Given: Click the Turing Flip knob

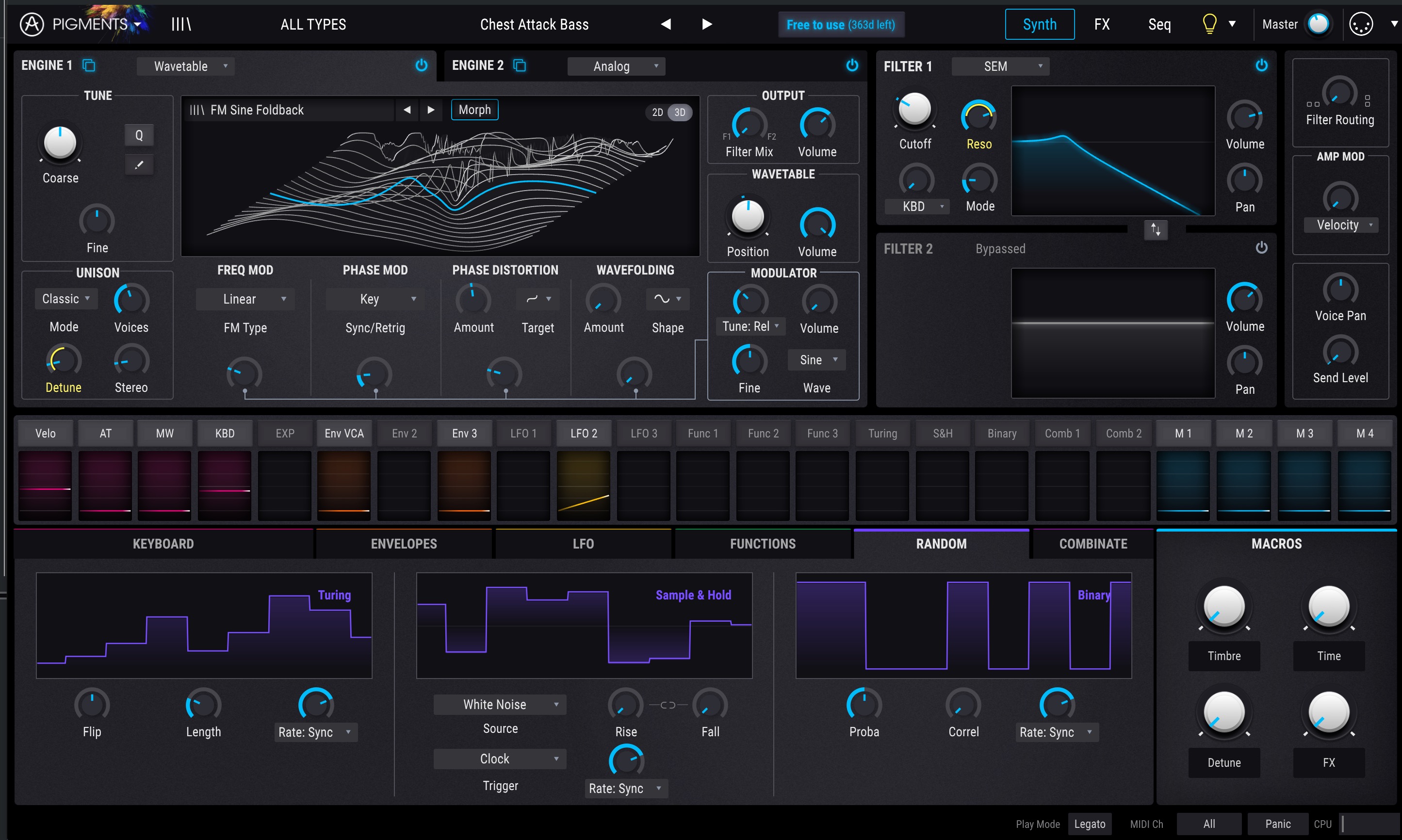Looking at the screenshot, I should click(x=92, y=705).
